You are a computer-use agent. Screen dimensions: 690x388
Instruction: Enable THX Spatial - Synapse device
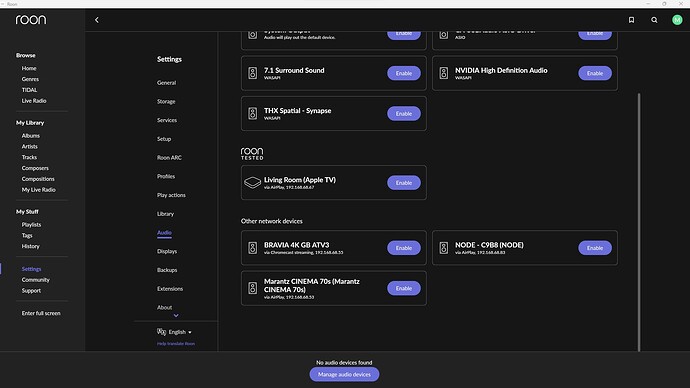click(404, 113)
